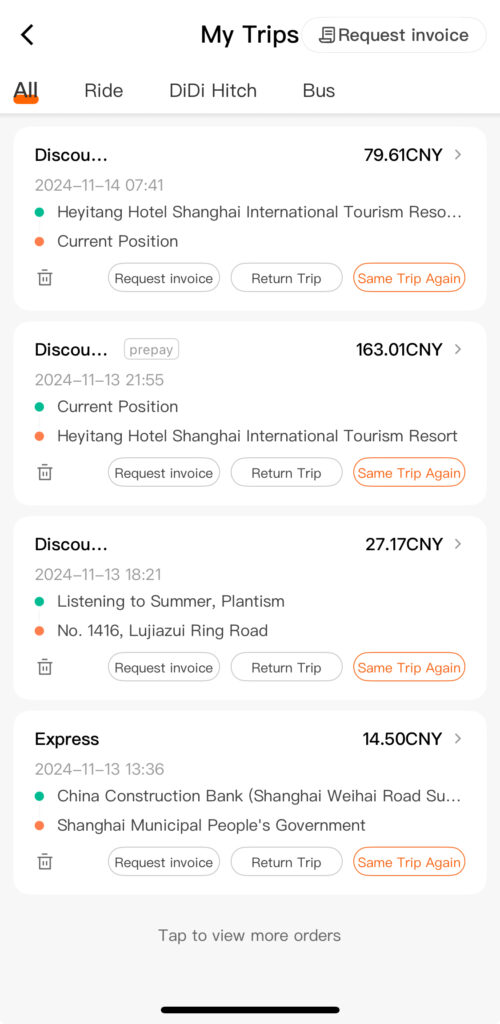Image resolution: width=500 pixels, height=1024 pixels.
Task: Open details chevron beside 163.01CNY
Action: coord(458,349)
